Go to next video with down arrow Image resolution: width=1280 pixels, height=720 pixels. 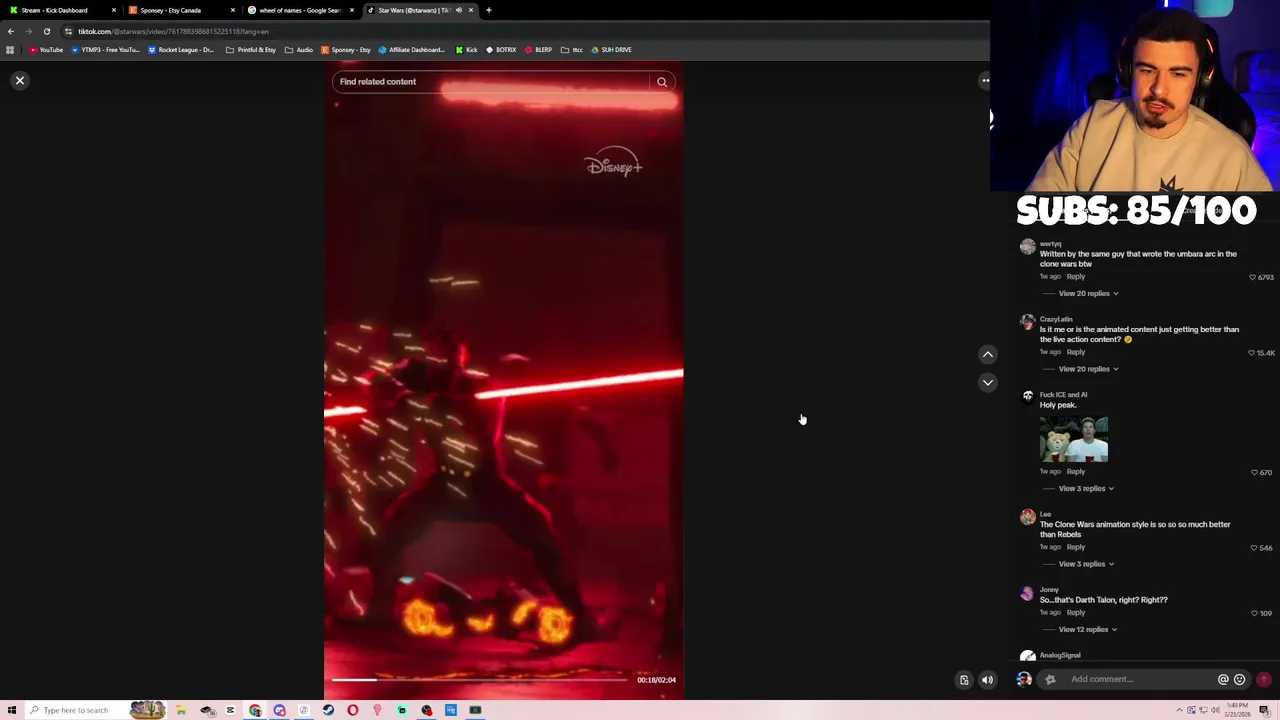[x=987, y=382]
